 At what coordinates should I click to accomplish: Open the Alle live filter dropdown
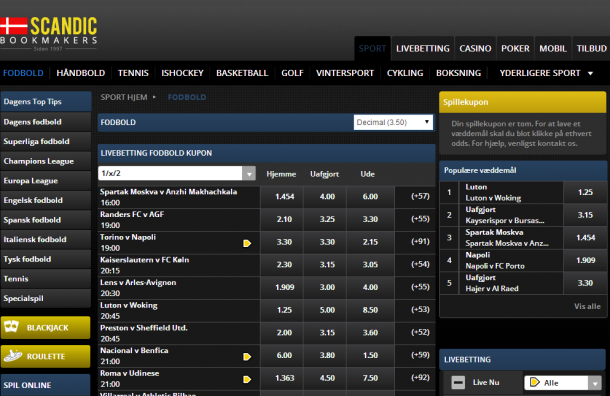click(563, 383)
